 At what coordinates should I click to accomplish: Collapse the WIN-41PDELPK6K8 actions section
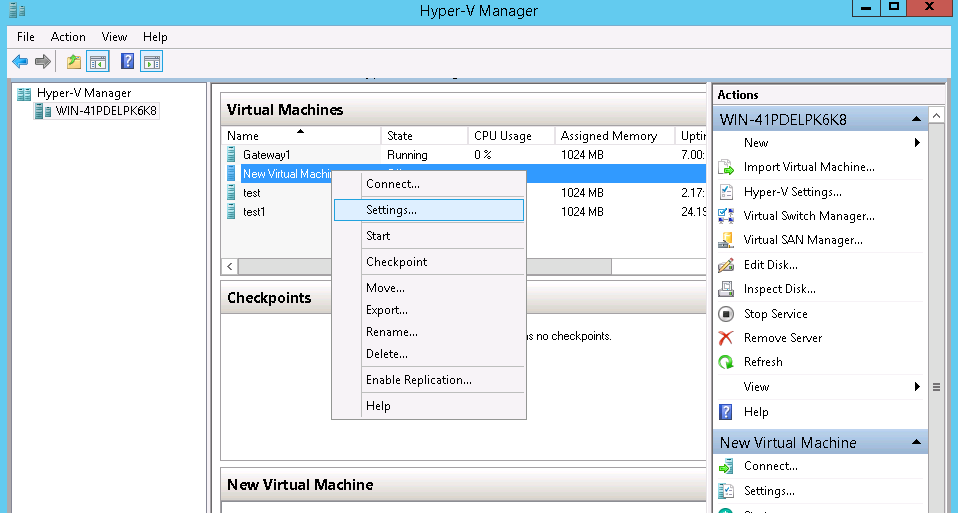click(x=916, y=119)
